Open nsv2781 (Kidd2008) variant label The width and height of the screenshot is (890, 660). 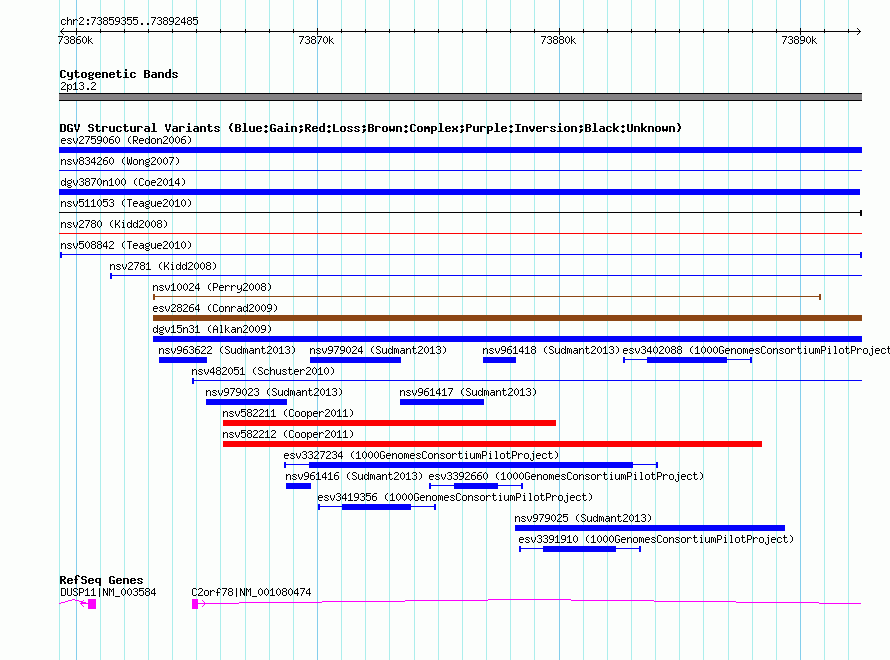(163, 266)
